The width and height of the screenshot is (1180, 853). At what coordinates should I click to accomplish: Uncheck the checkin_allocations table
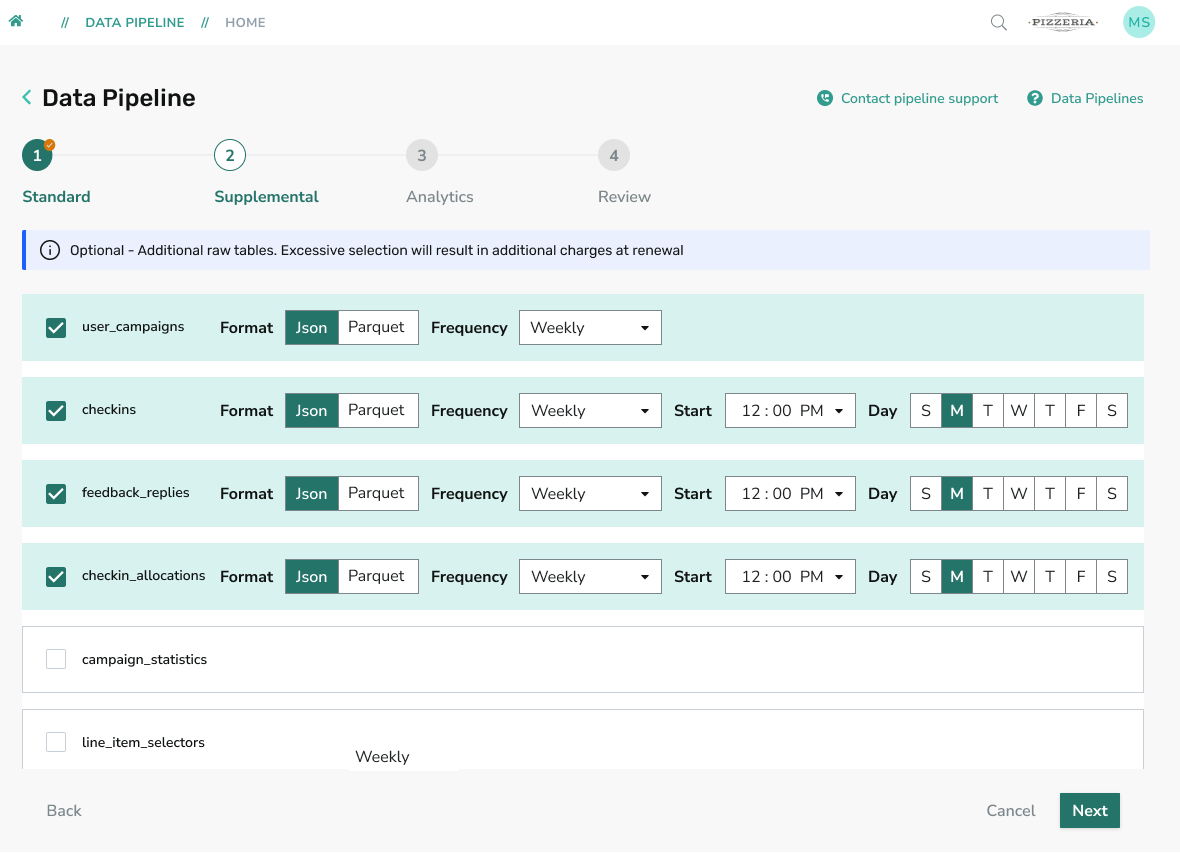coord(56,577)
